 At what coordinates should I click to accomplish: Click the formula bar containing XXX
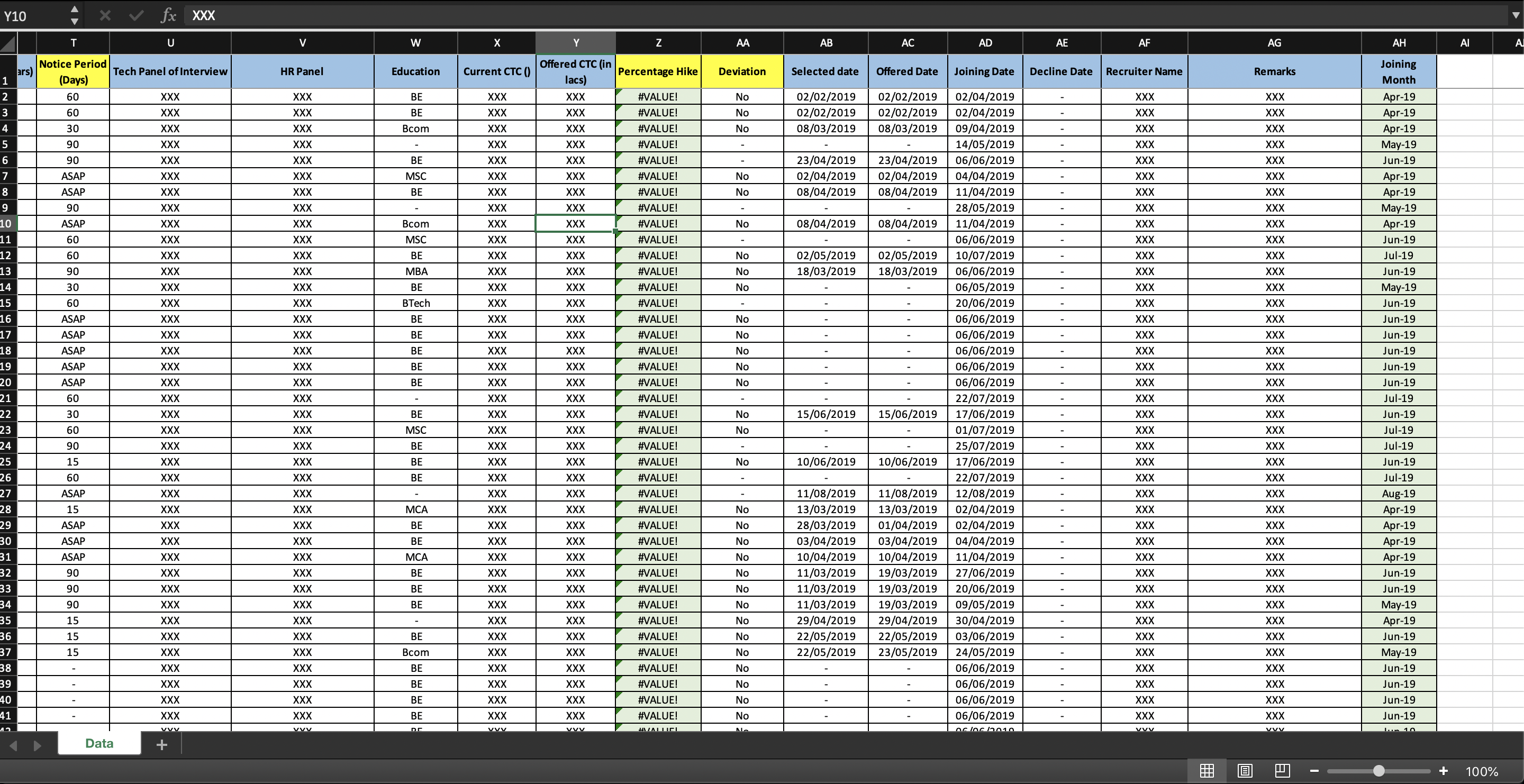[x=846, y=15]
